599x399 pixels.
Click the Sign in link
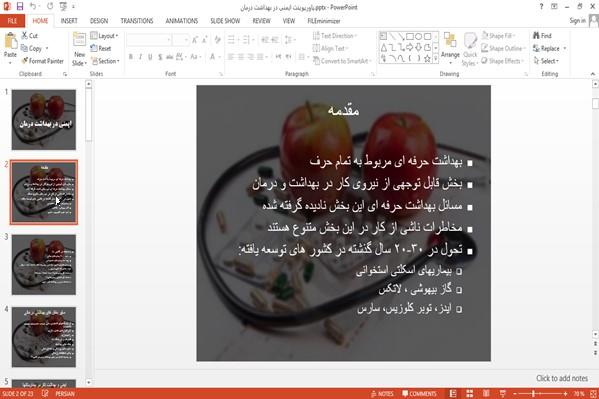[577, 21]
